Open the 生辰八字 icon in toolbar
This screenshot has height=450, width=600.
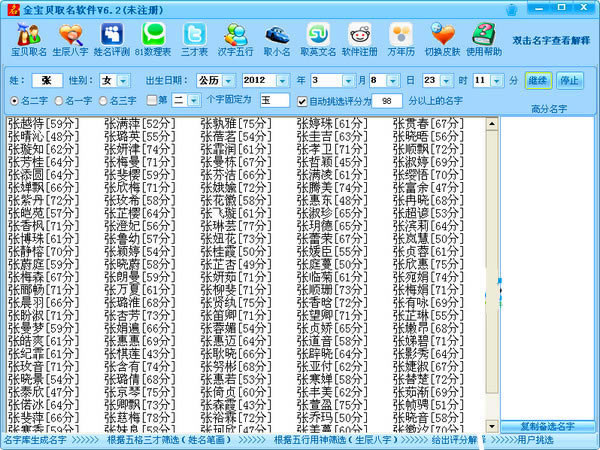[70, 40]
